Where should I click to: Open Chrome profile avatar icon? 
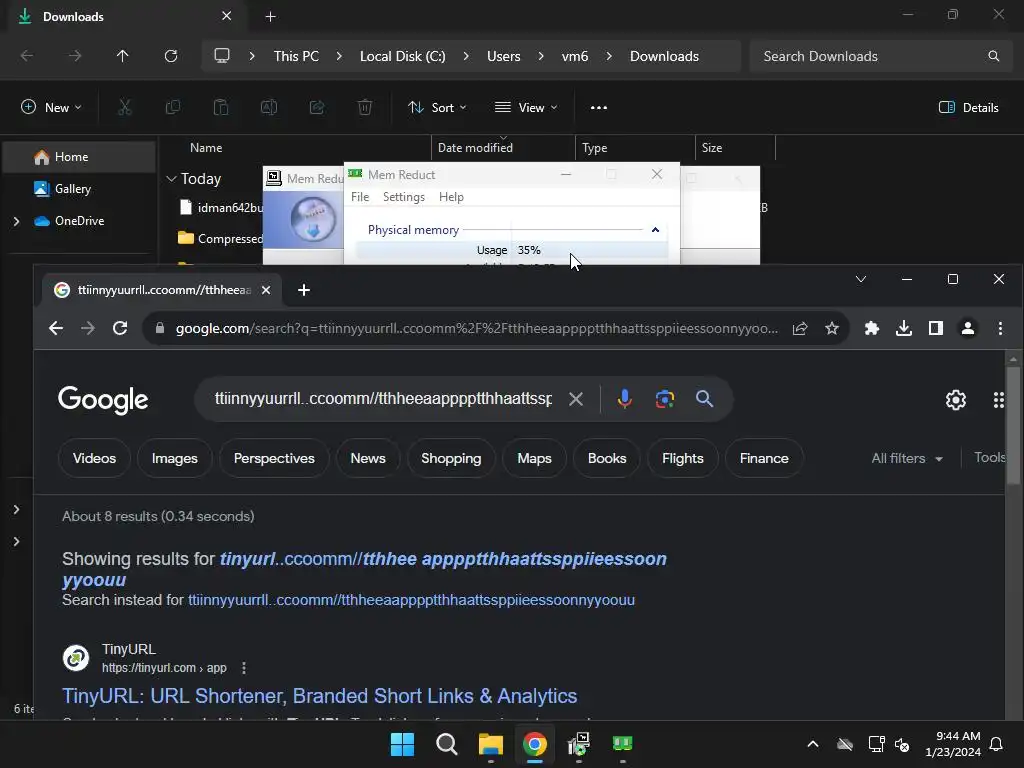(968, 328)
